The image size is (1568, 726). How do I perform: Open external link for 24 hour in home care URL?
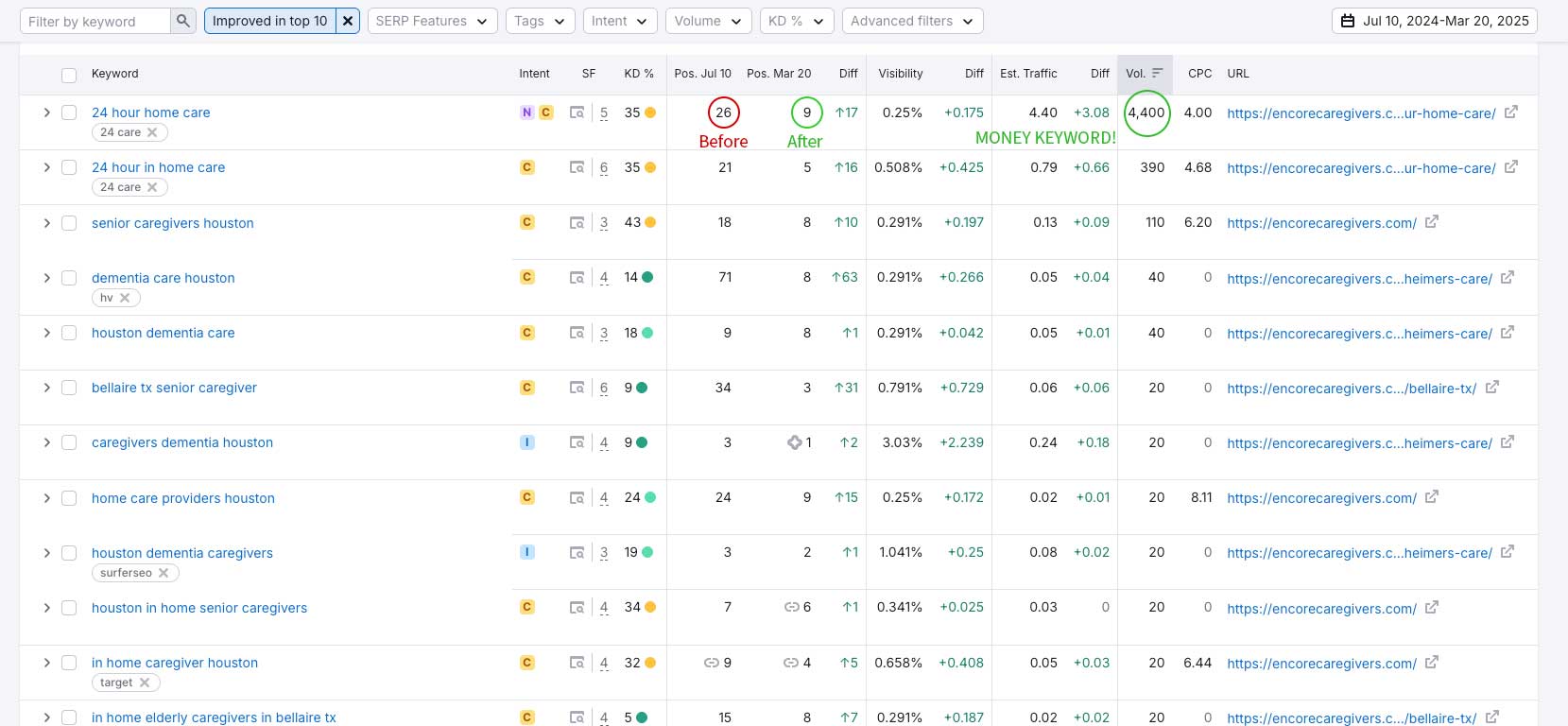coord(1511,166)
